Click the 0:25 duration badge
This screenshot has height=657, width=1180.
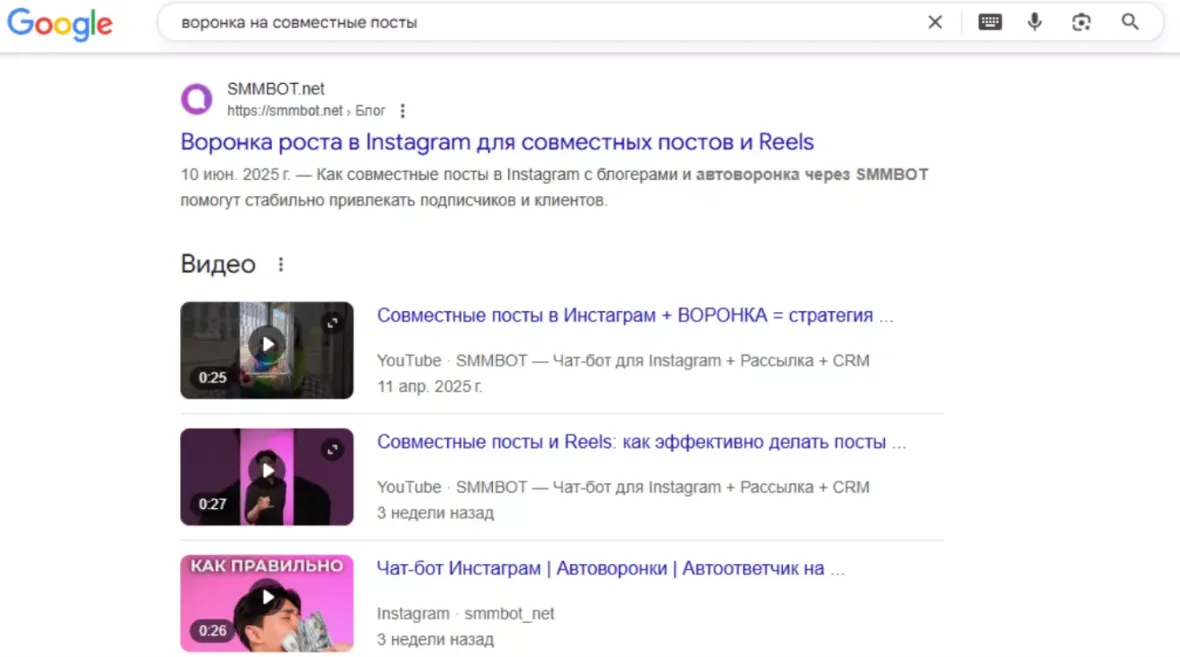click(x=212, y=377)
